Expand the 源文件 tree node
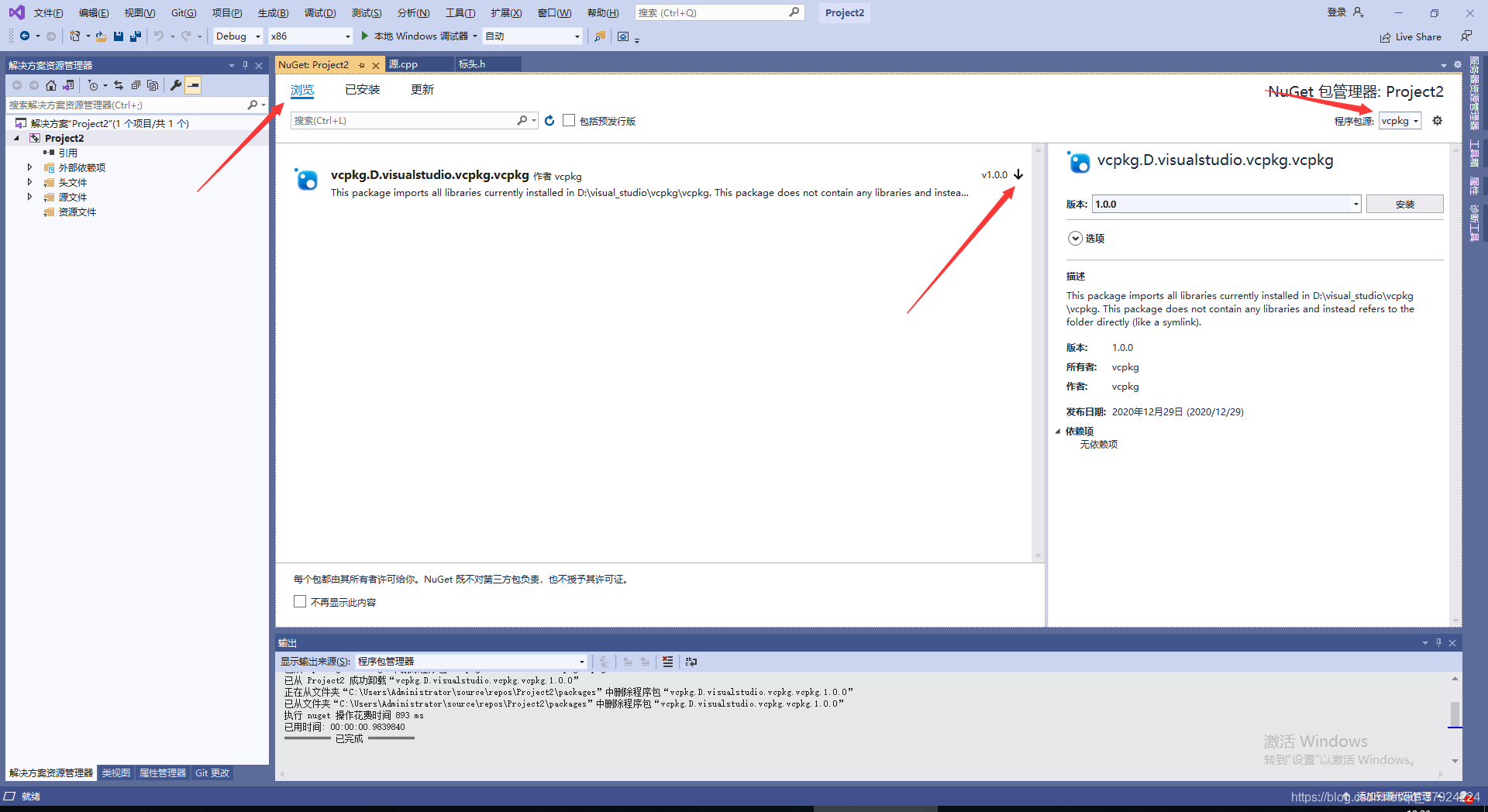 (29, 197)
